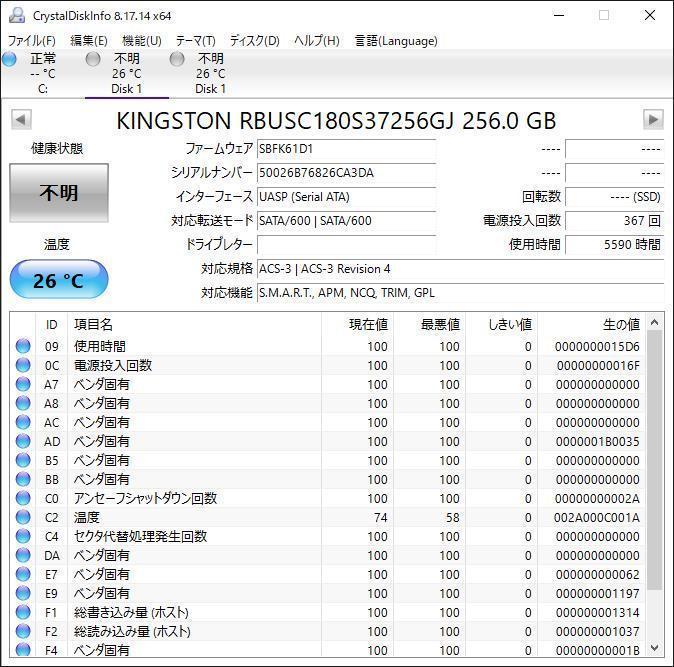The image size is (674, 667).
Task: Click the status orb of attribute AC
Action: coord(23,422)
